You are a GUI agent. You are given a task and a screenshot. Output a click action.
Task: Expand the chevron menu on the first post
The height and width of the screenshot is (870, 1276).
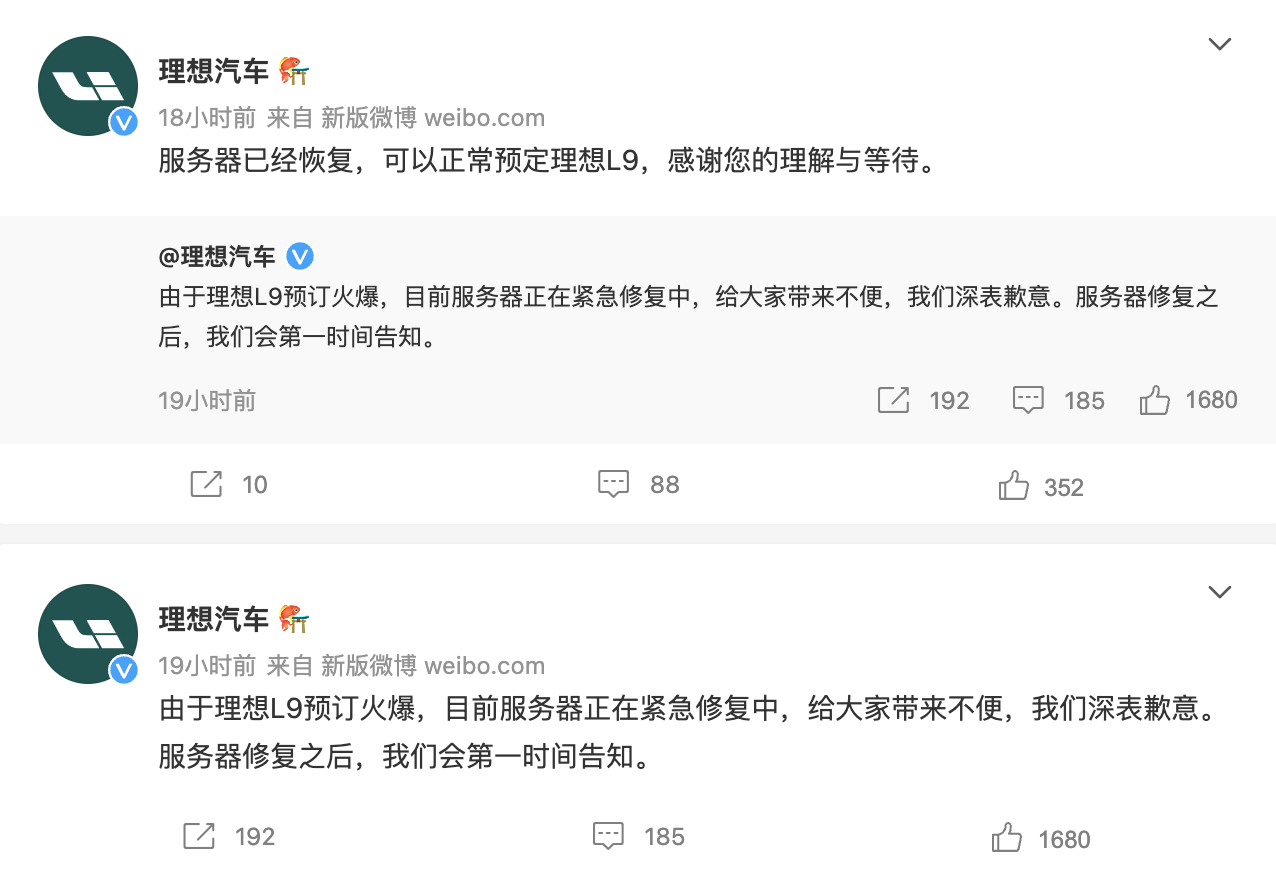(x=1219, y=44)
